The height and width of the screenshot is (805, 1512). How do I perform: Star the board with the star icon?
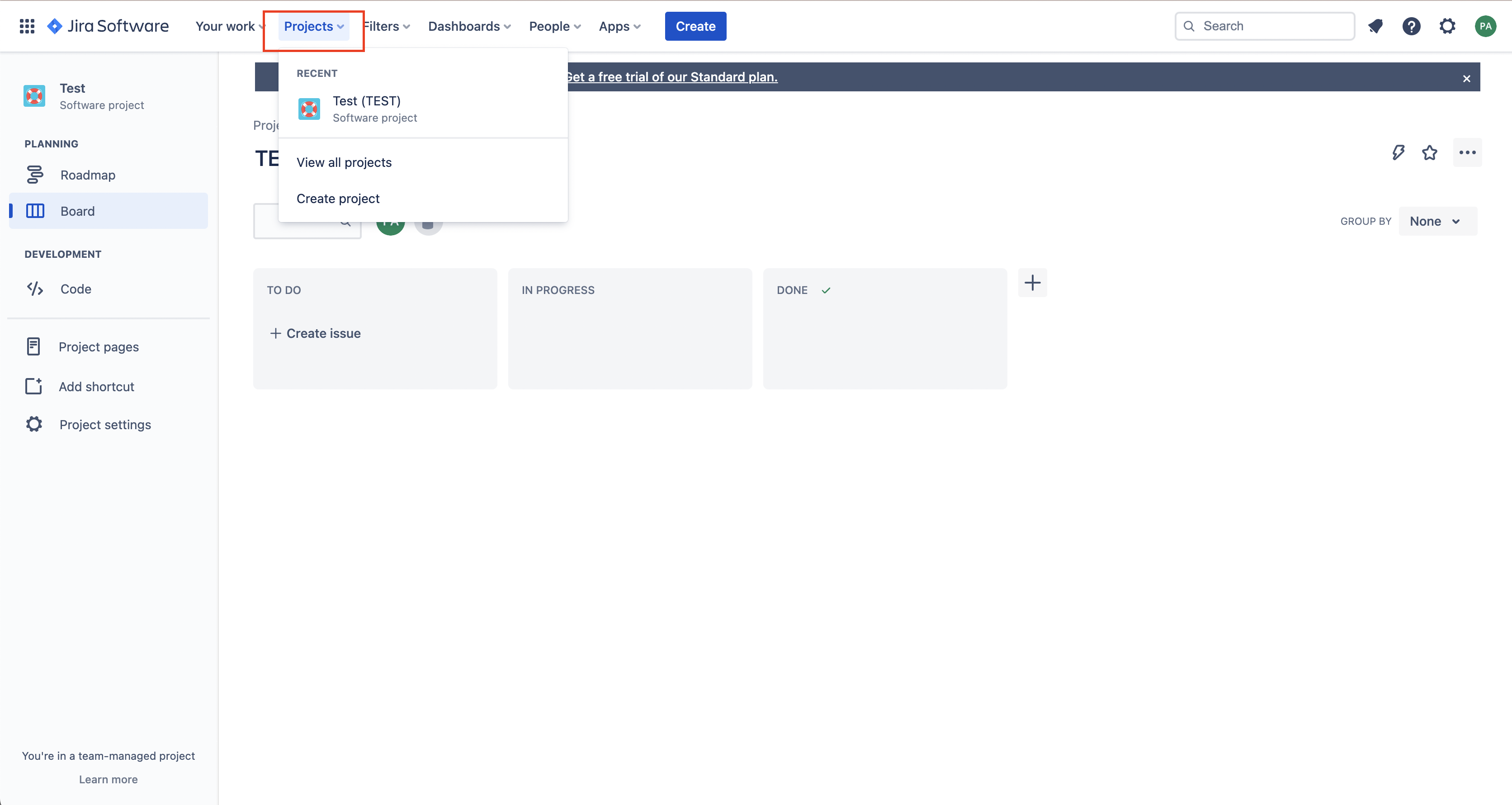(x=1430, y=153)
